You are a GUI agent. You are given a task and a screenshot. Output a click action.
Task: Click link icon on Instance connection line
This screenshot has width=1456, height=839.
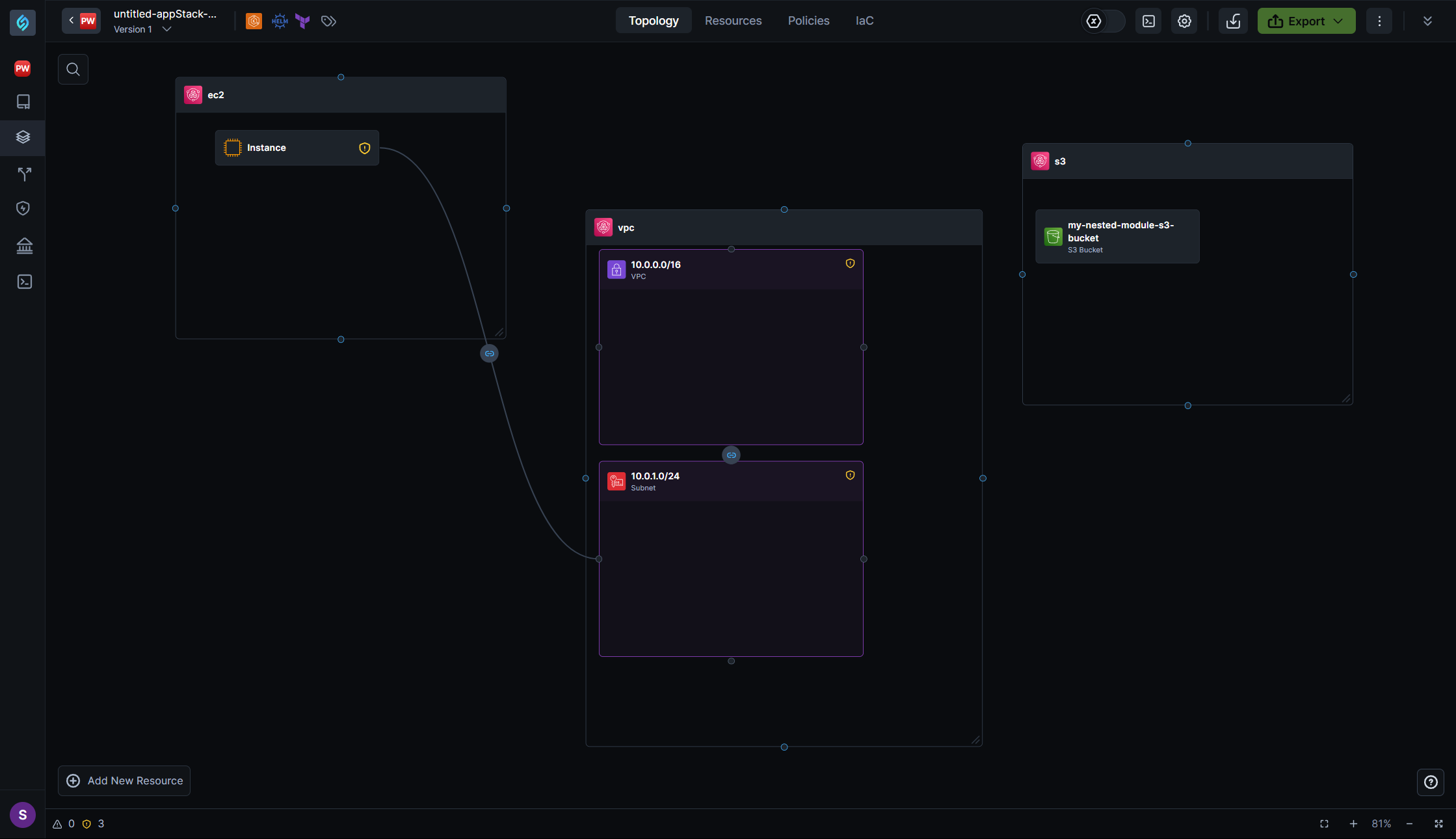pos(490,354)
